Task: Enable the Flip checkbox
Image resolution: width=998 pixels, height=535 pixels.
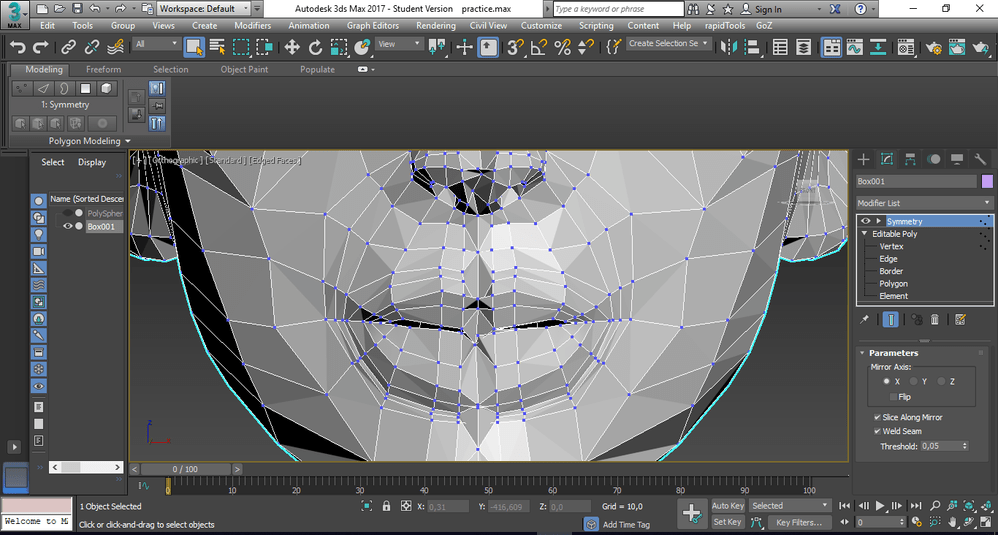Action: coord(894,397)
